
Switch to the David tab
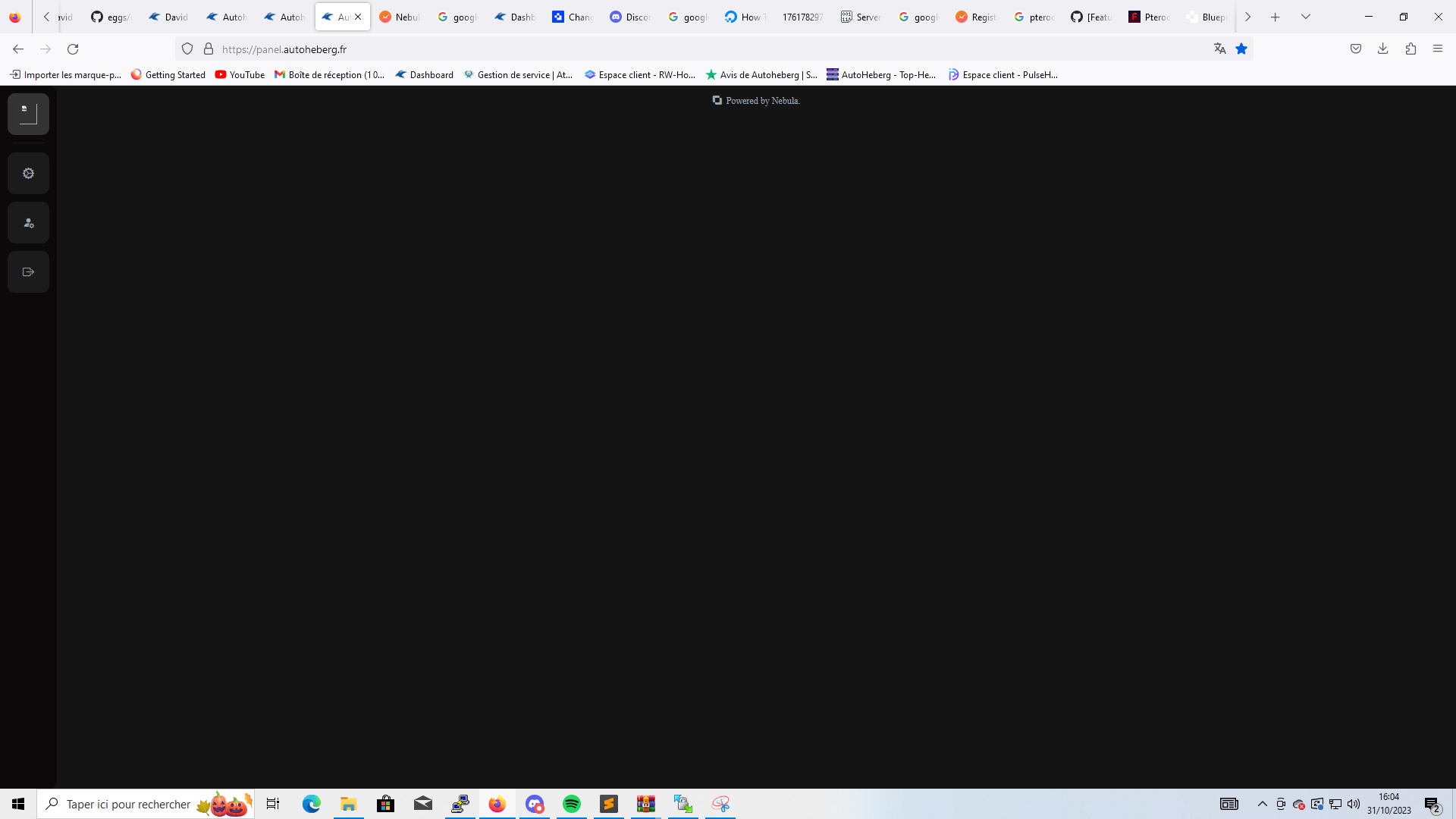pyautogui.click(x=168, y=17)
